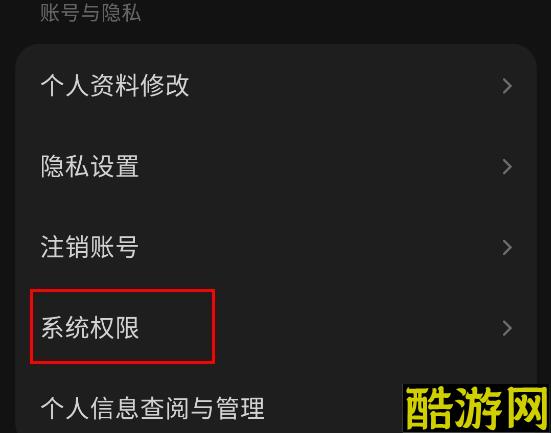Click the 酷 character in the watermark
This screenshot has width=551, height=433.
[429, 409]
